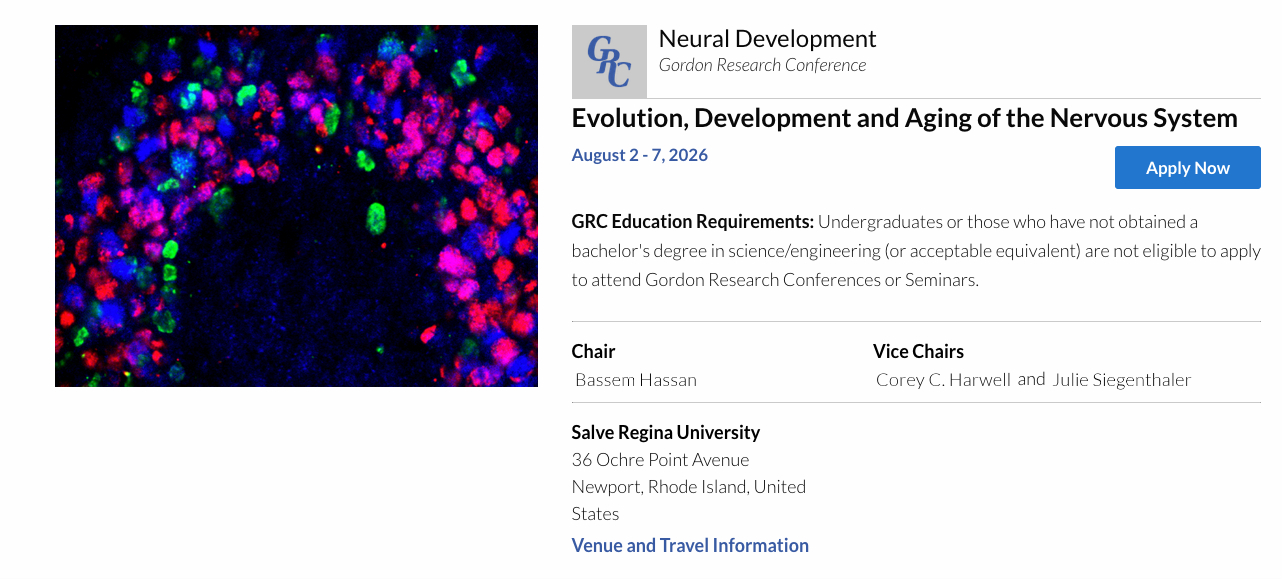The height and width of the screenshot is (579, 1282).
Task: Click the Newport, Rhode Island address line
Action: pos(688,487)
